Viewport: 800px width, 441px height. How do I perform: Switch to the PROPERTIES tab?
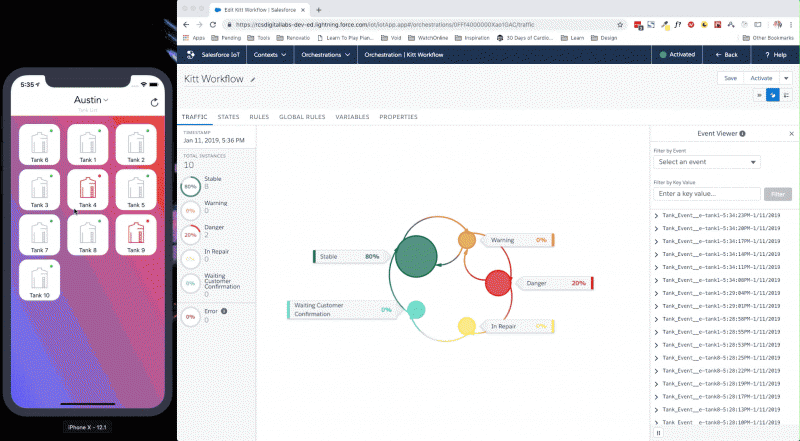coord(398,117)
